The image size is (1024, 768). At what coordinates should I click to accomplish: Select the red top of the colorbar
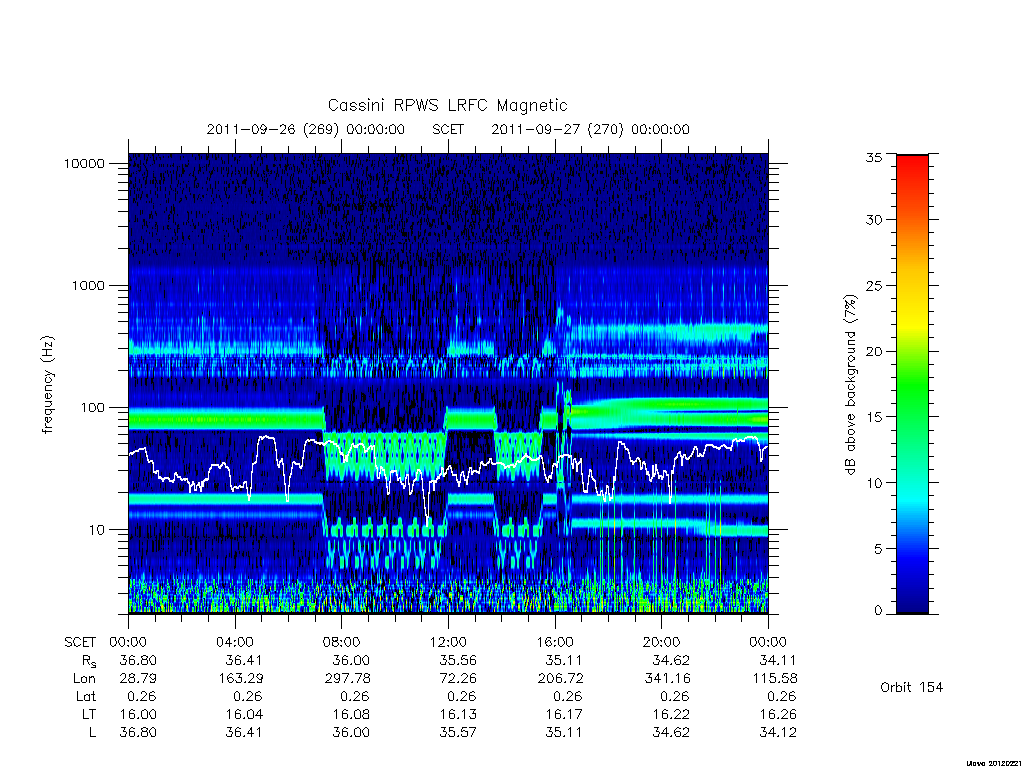point(912,168)
